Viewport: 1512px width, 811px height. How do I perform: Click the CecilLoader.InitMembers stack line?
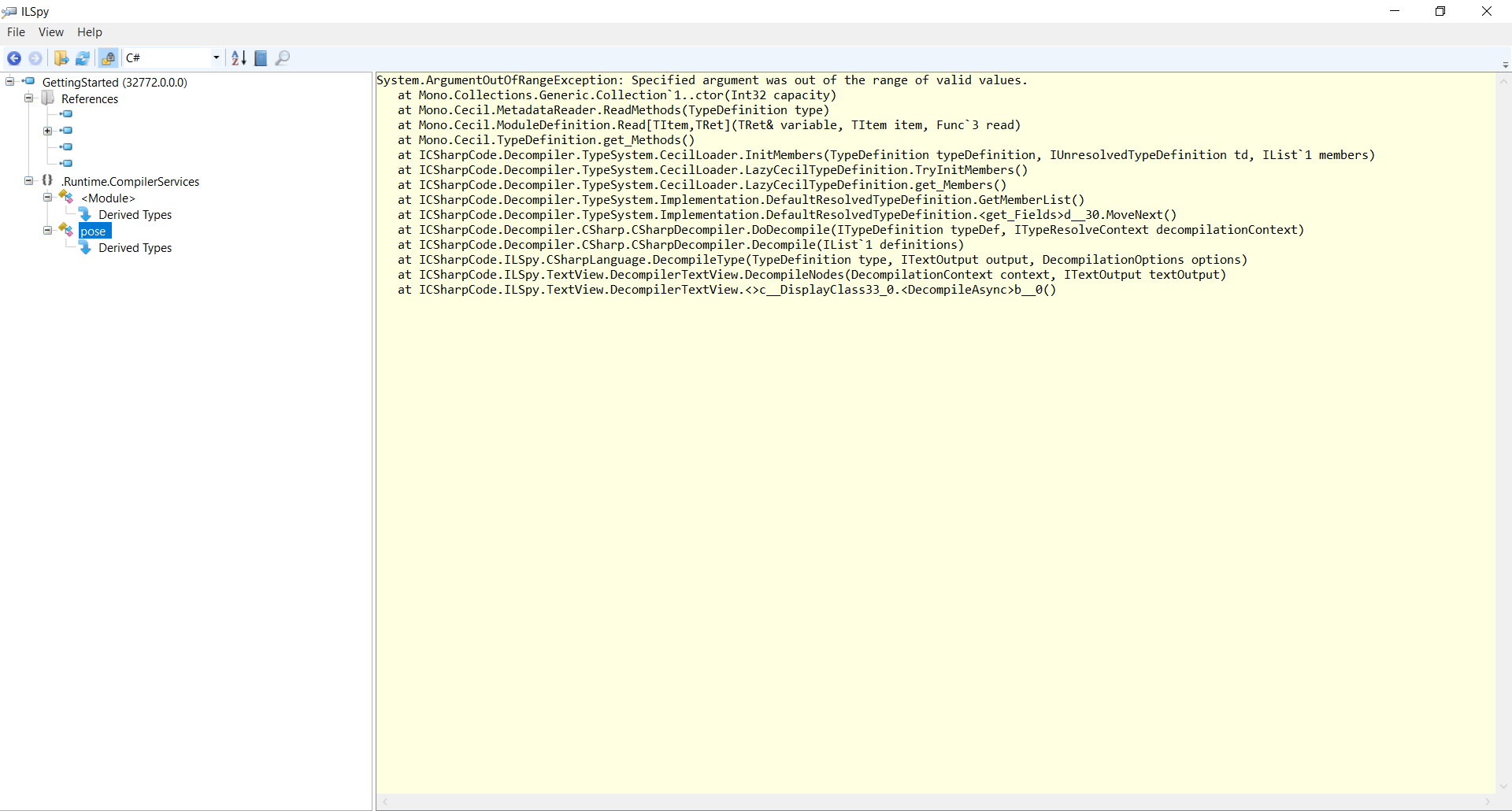click(x=887, y=155)
